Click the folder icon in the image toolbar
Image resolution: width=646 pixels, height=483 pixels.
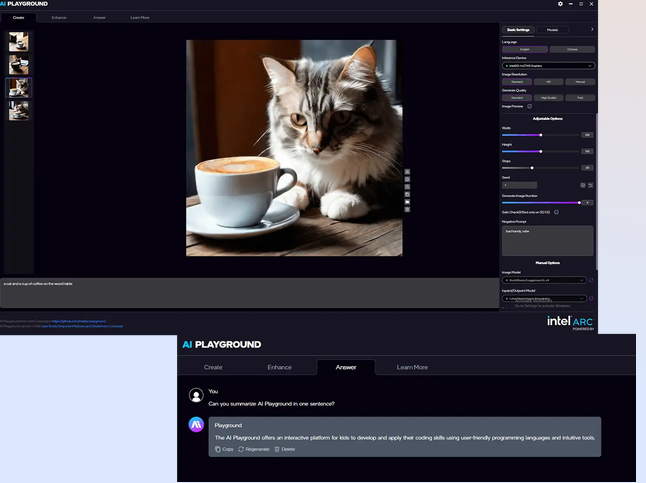coord(407,202)
